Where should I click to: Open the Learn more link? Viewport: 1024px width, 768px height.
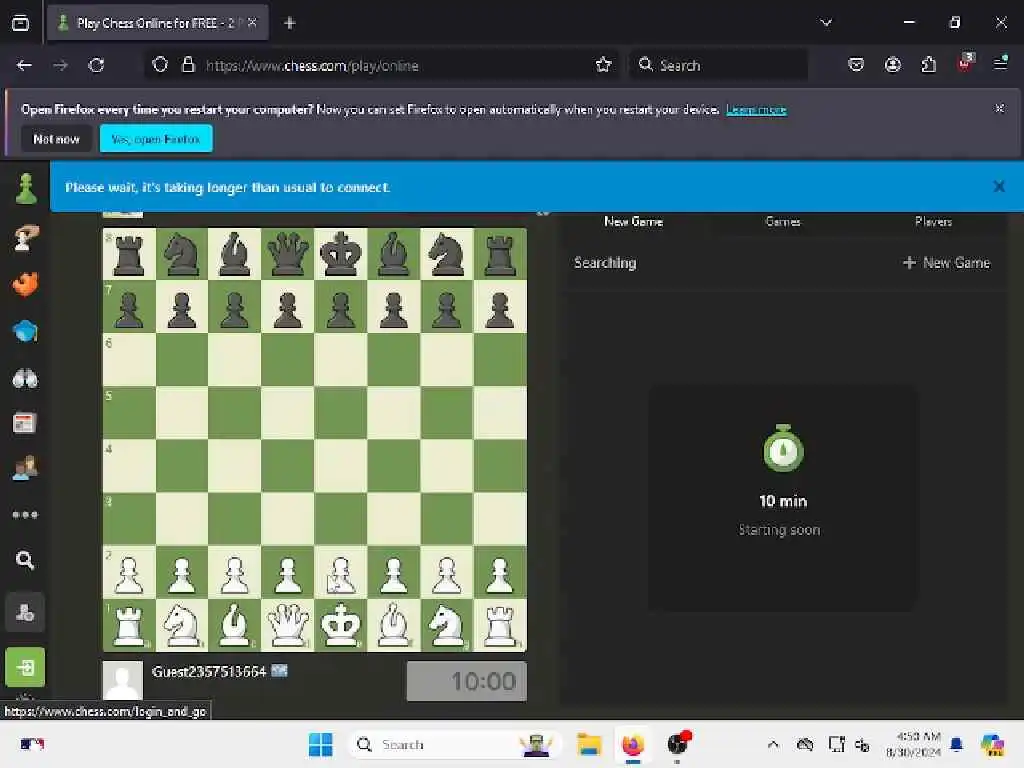pos(756,110)
